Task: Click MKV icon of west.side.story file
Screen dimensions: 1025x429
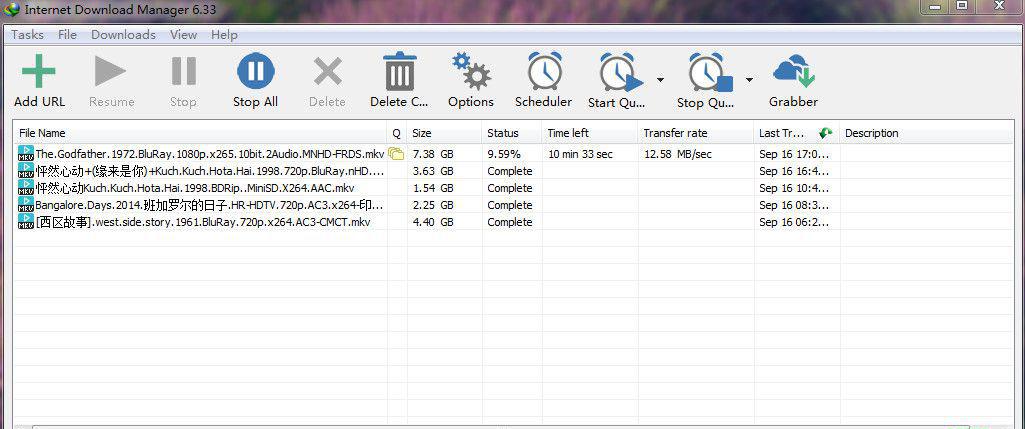Action: tap(26, 222)
